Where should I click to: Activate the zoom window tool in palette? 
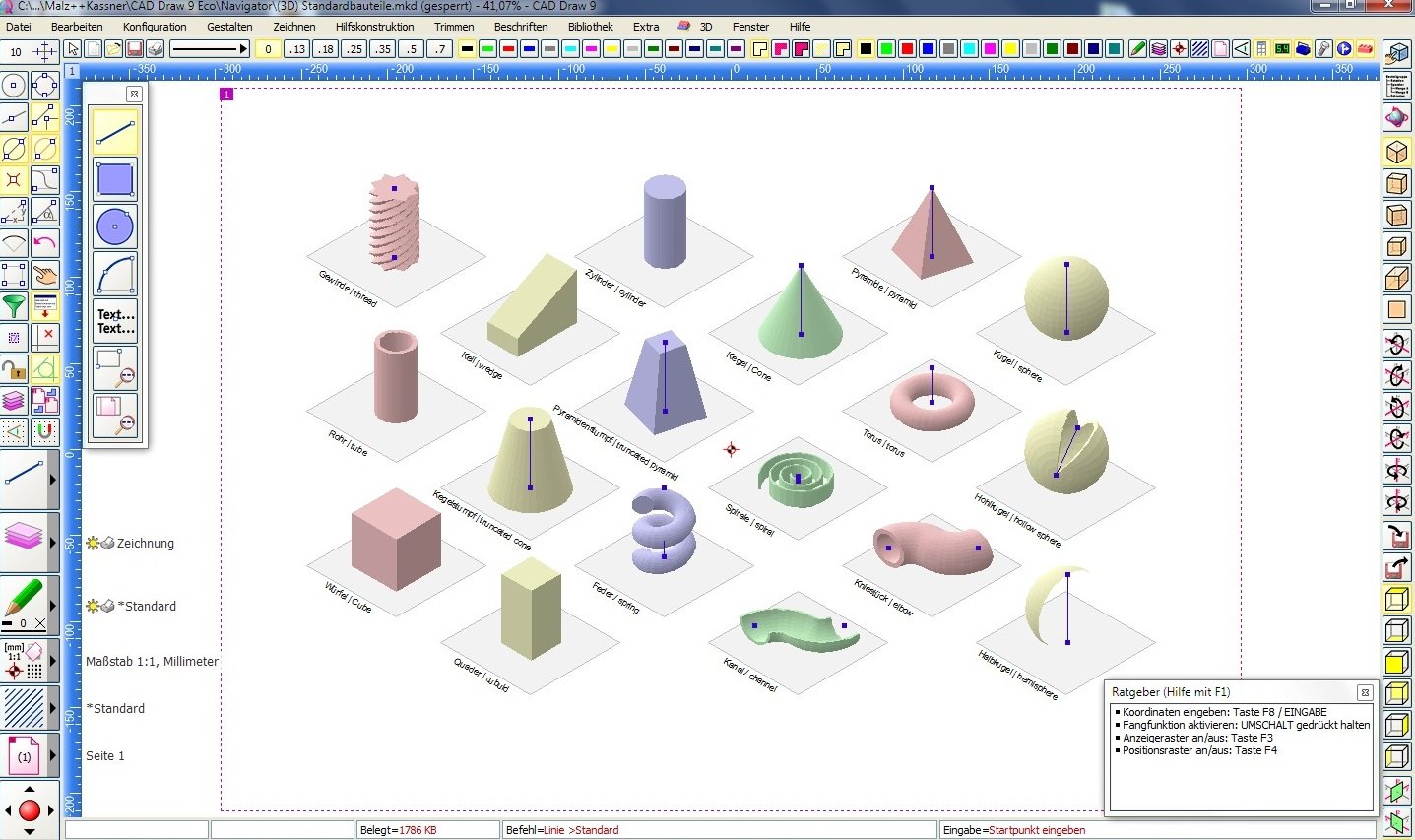115,368
